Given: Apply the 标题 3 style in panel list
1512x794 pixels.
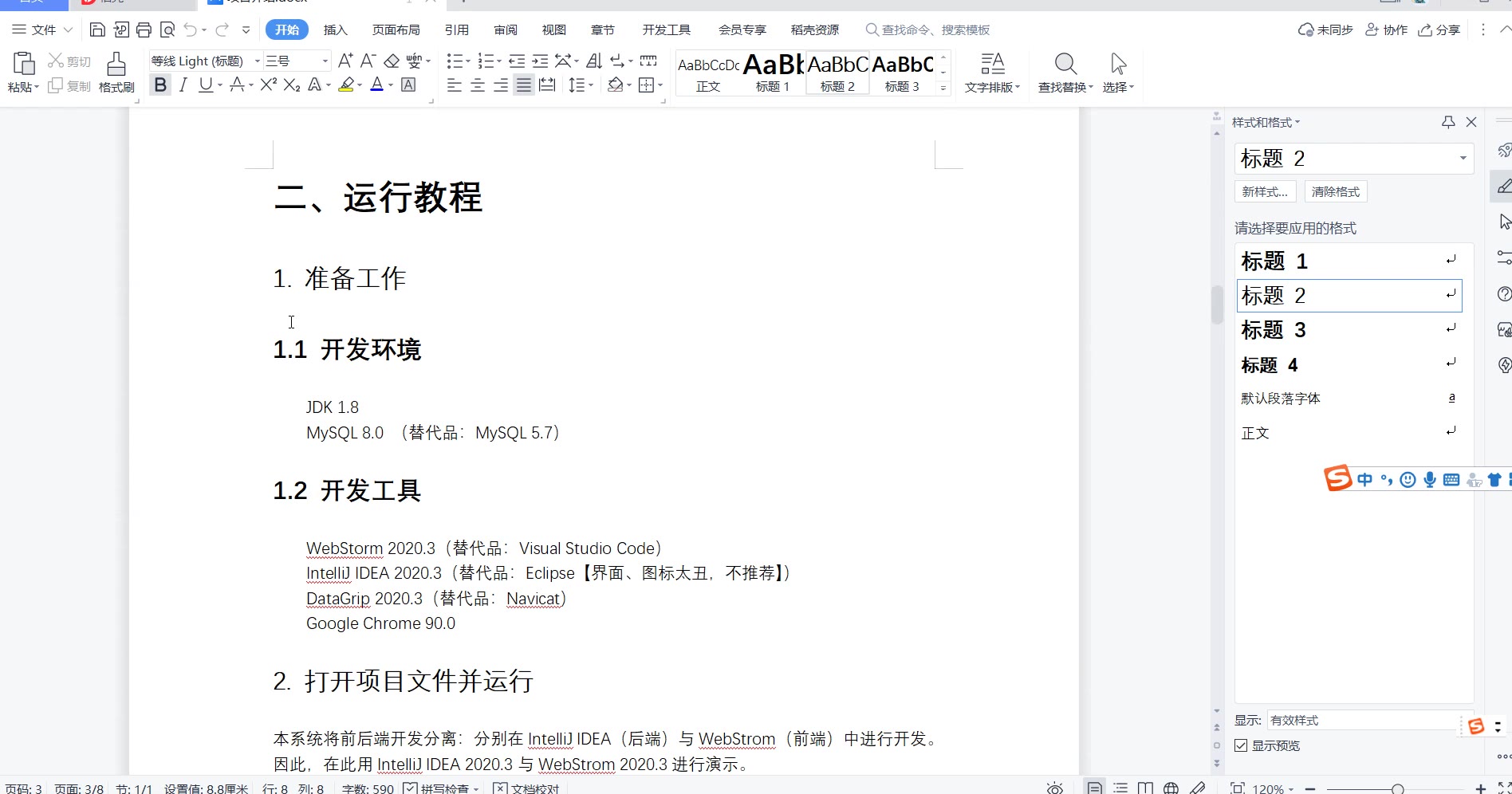Looking at the screenshot, I should (x=1349, y=329).
